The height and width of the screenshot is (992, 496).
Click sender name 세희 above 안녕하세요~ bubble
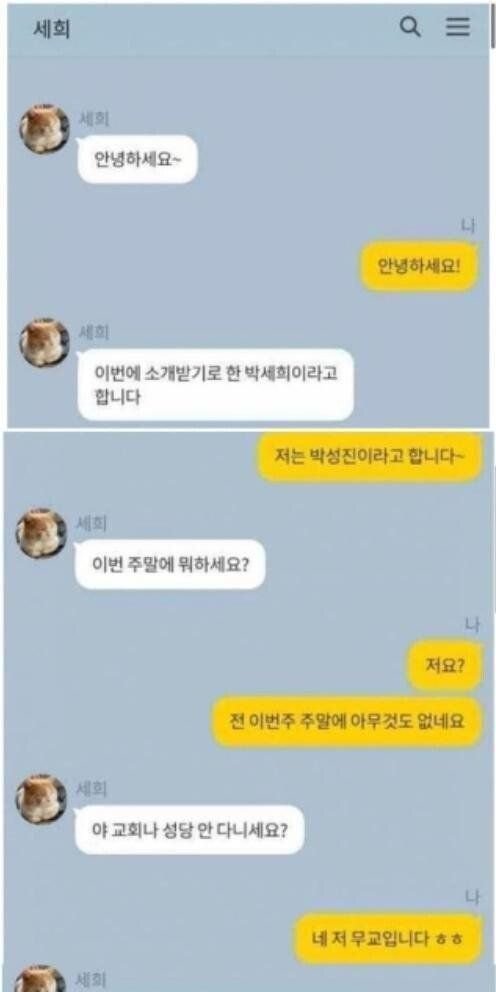(93, 119)
